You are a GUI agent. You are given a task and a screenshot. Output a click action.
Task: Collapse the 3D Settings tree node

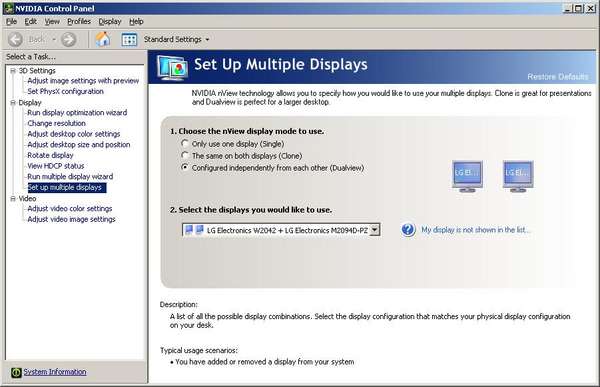click(x=13, y=71)
